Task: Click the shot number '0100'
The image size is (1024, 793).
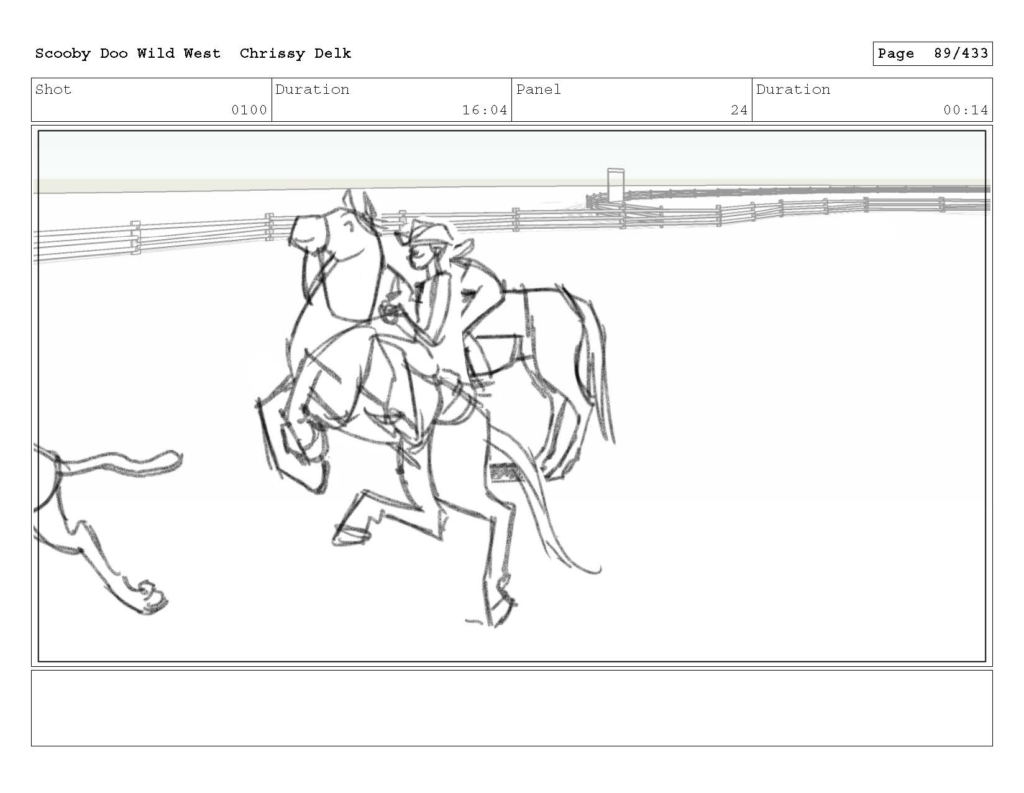Action: 249,110
